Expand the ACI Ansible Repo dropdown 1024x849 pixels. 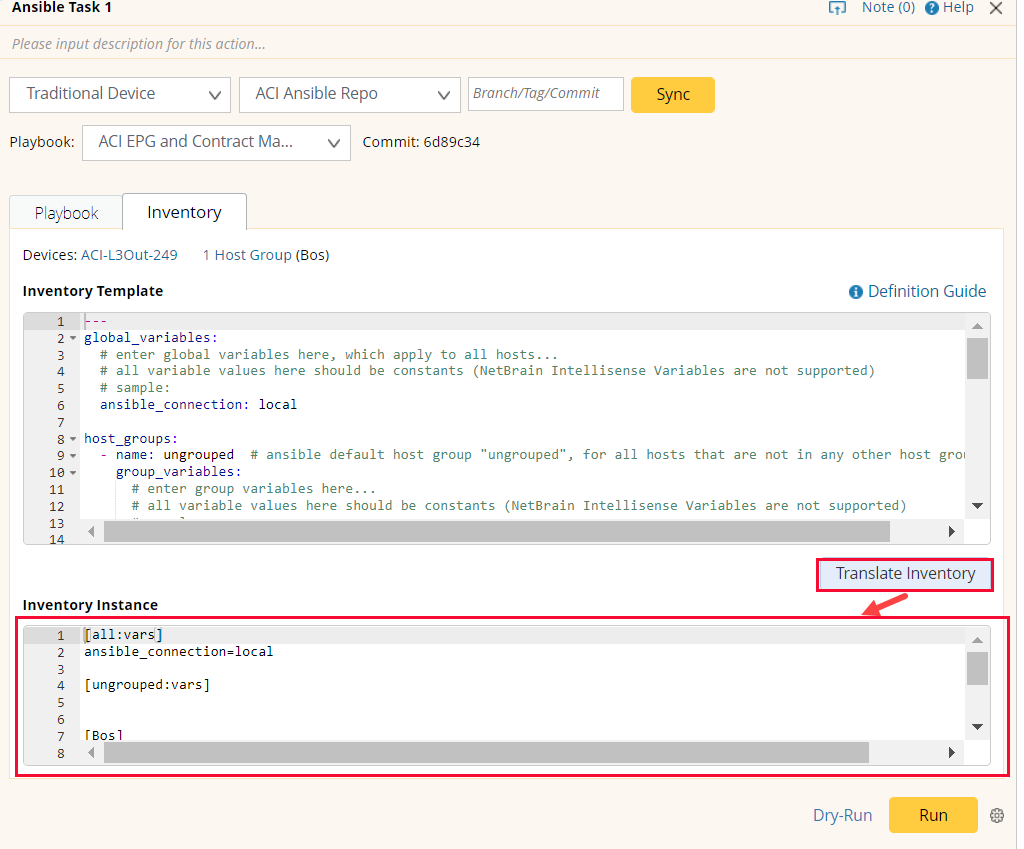pyautogui.click(x=350, y=94)
